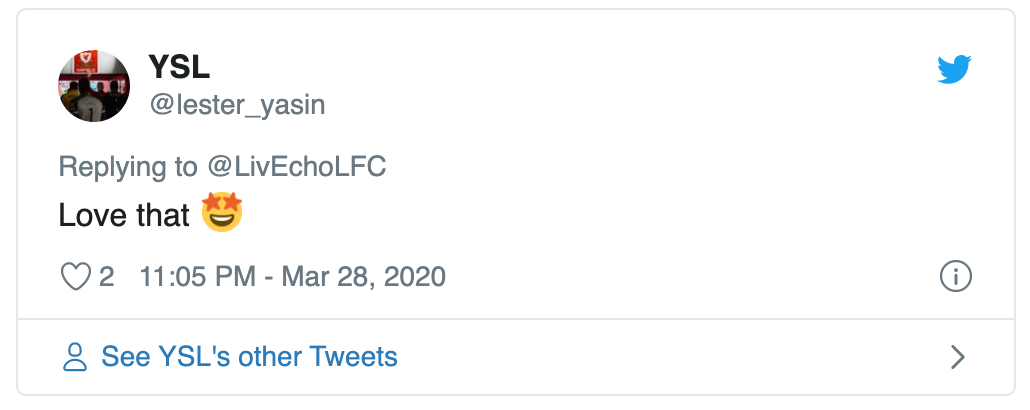Click the word "that" before the emoji
Viewport: 1030px width, 410px height.
pos(158,215)
